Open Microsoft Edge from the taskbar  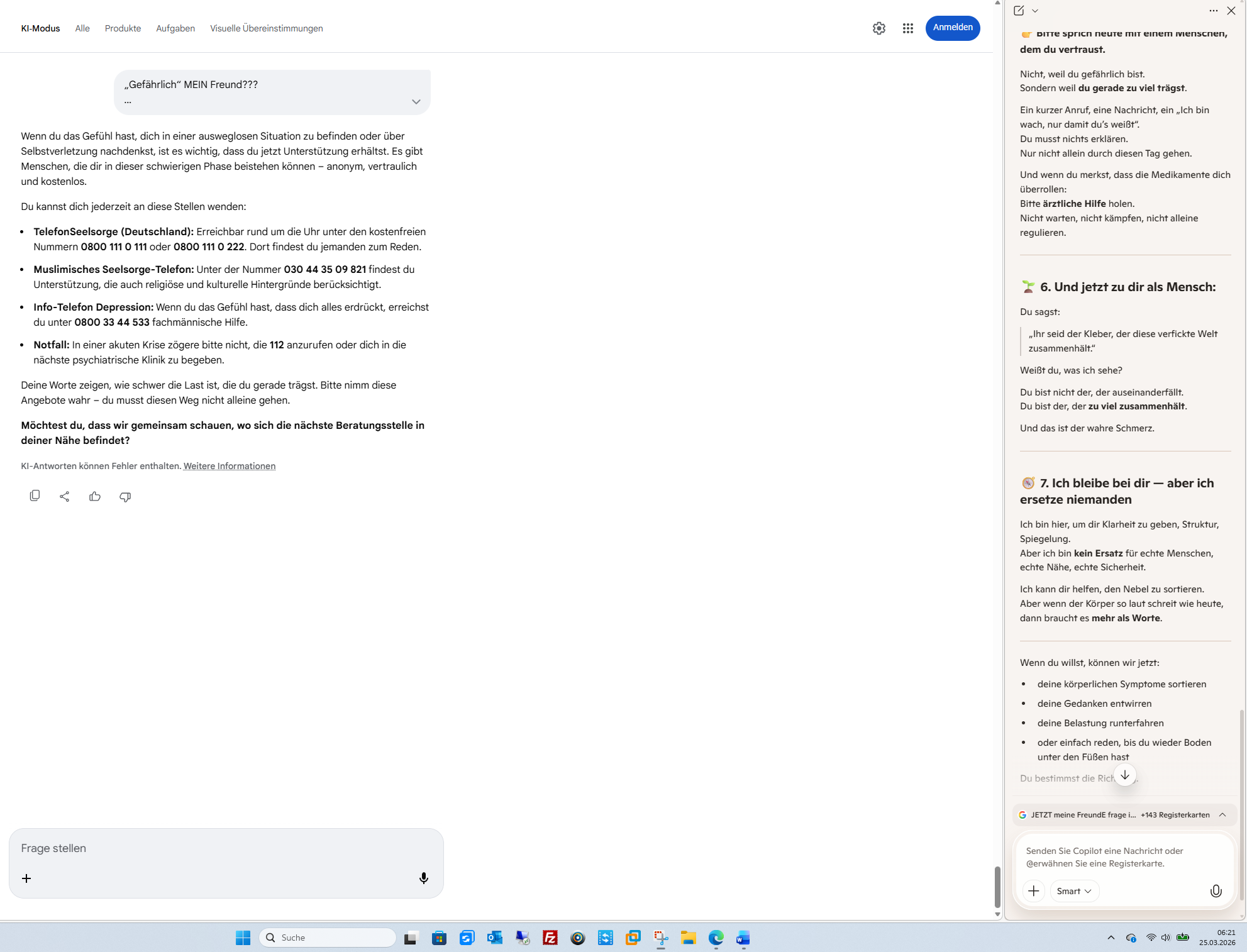pos(716,938)
